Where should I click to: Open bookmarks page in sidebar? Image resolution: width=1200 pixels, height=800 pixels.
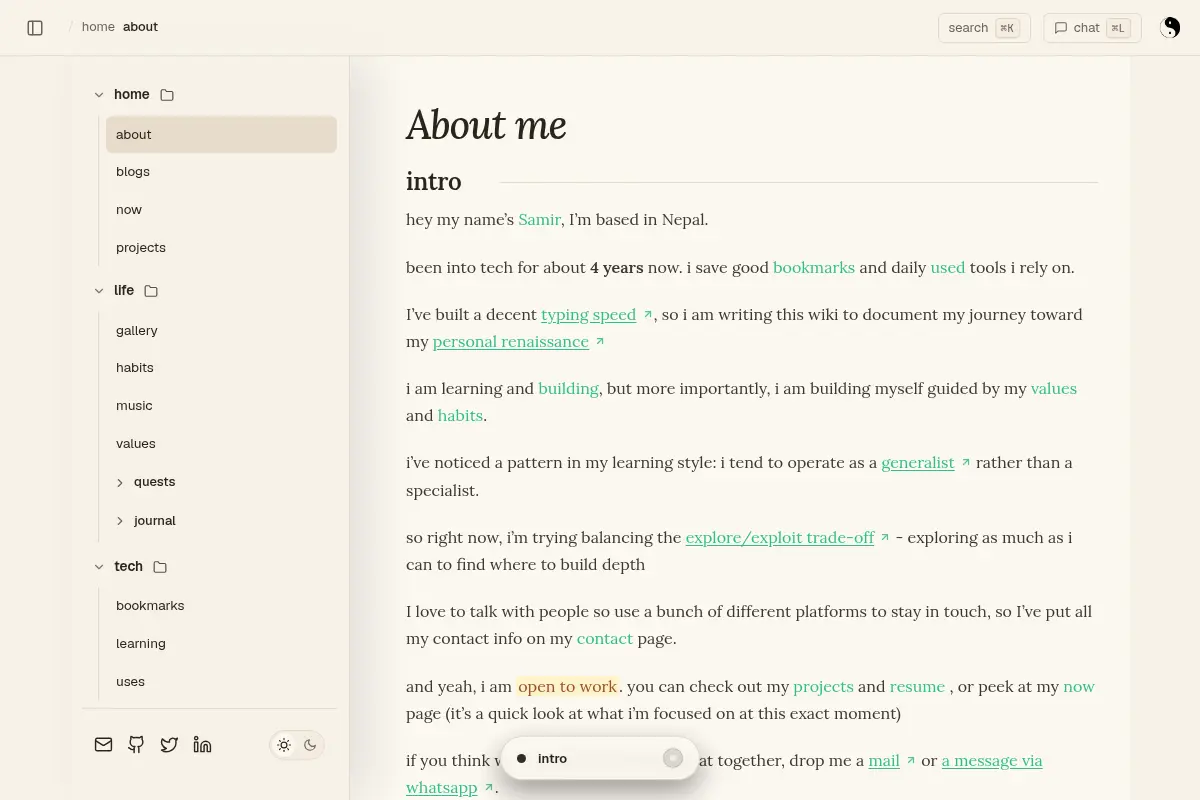(x=221, y=606)
